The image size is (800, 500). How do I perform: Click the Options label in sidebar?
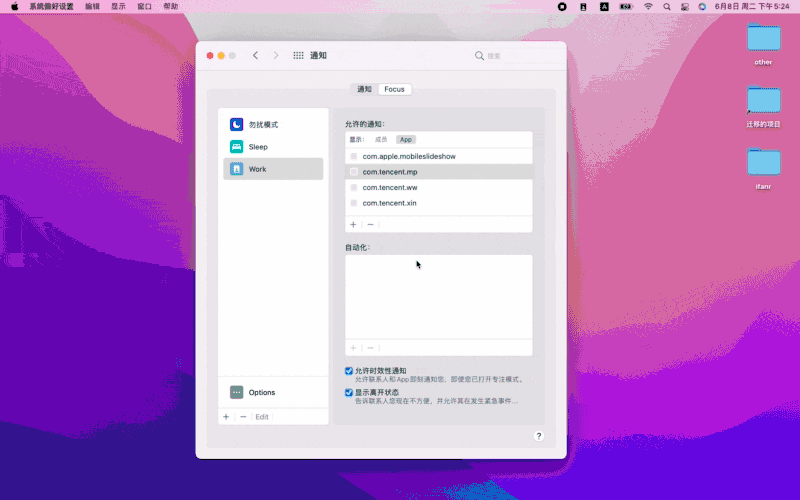262,392
